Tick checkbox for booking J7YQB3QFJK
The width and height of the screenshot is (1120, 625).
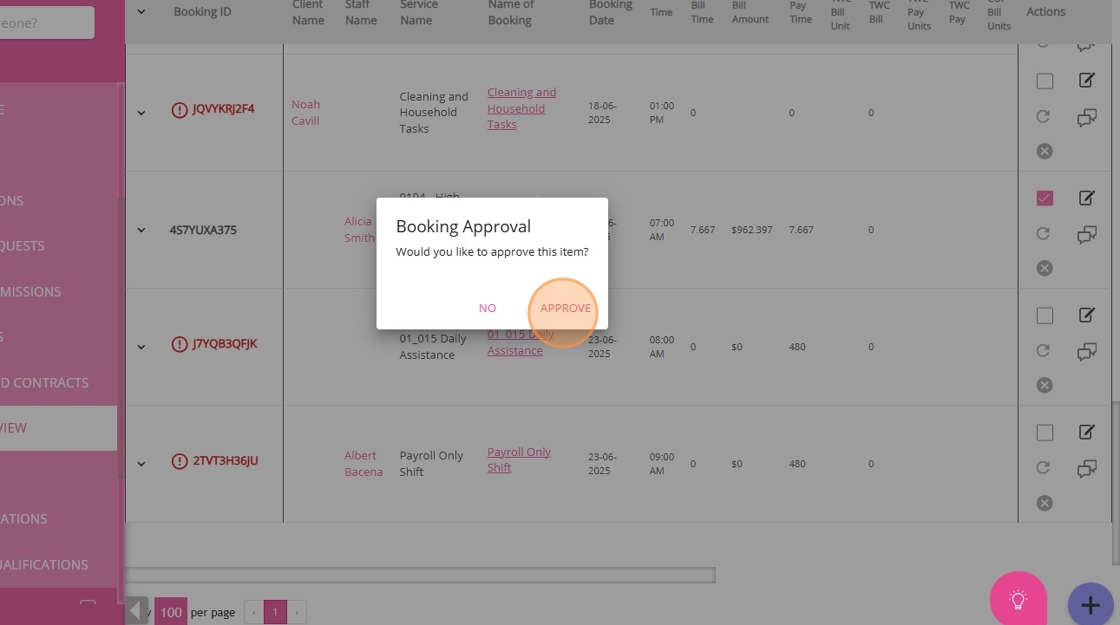[1044, 315]
